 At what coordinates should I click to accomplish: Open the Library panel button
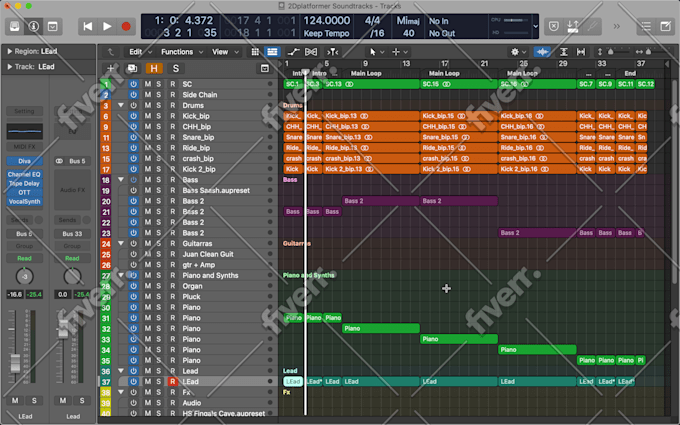click(15, 26)
